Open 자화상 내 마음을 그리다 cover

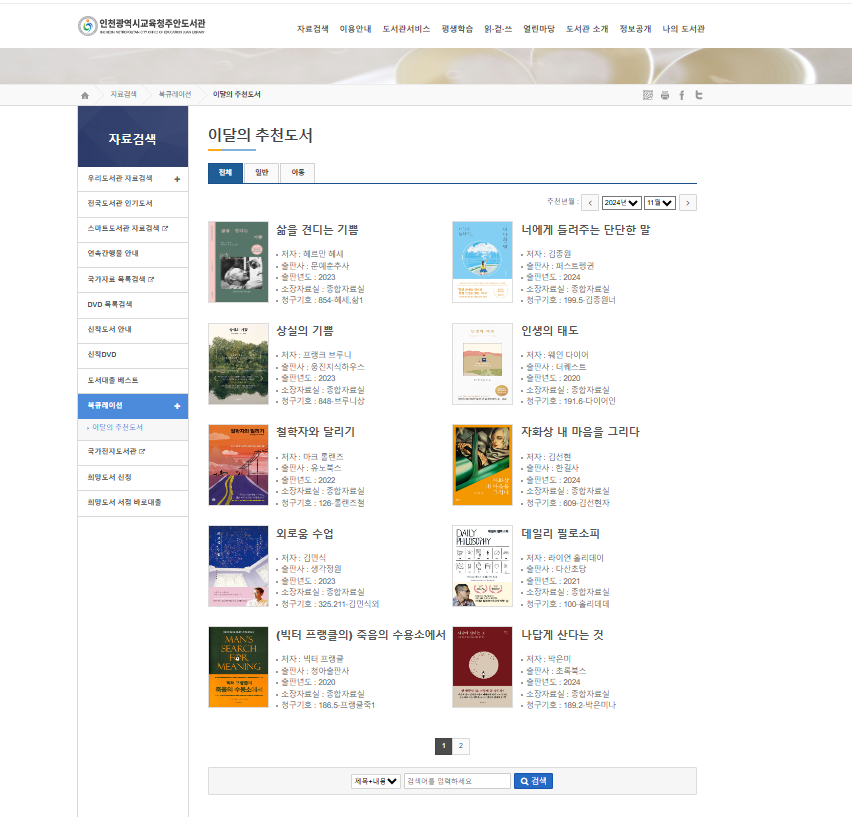483,465
